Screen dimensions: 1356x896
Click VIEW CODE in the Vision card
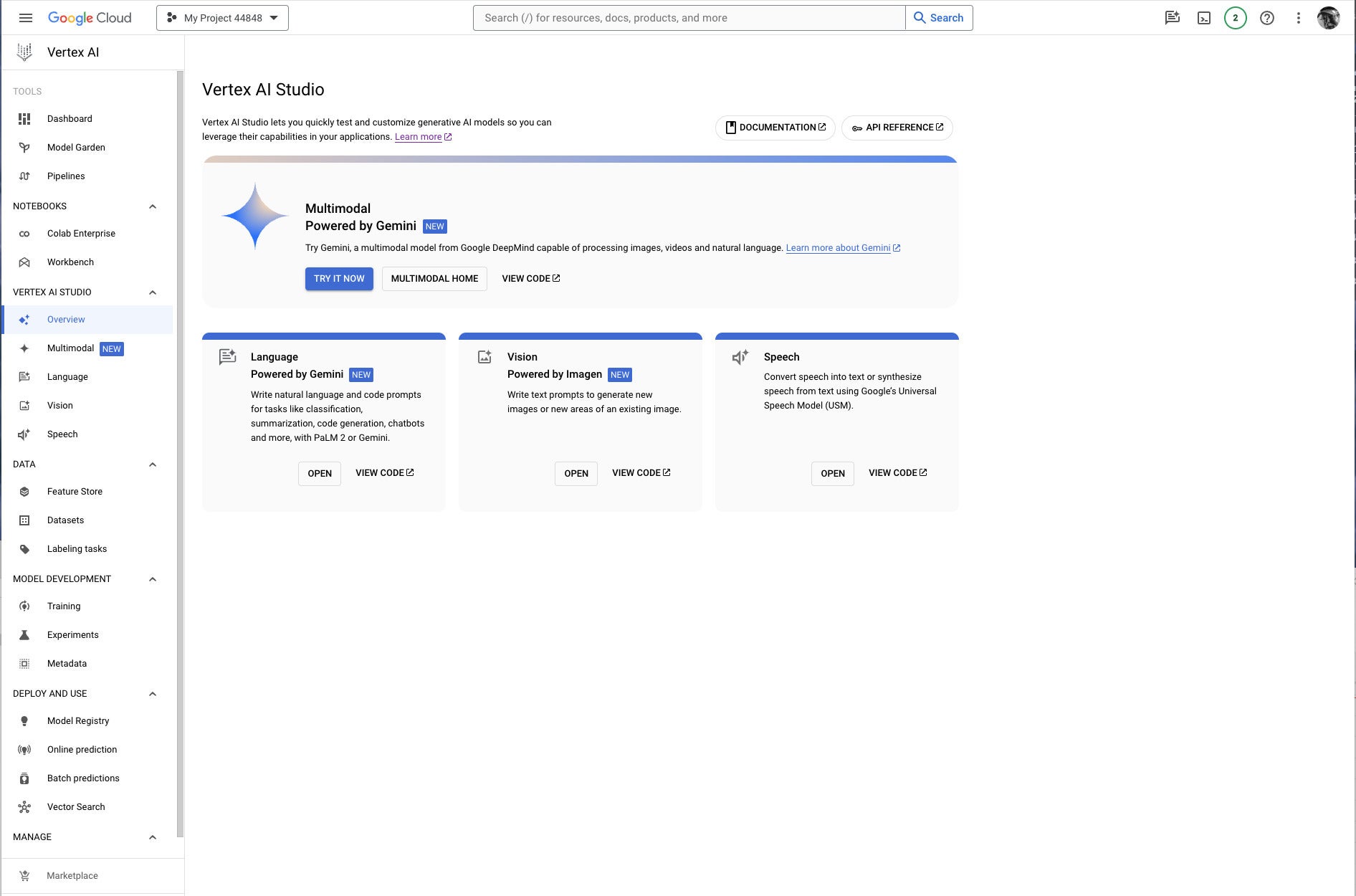point(641,473)
